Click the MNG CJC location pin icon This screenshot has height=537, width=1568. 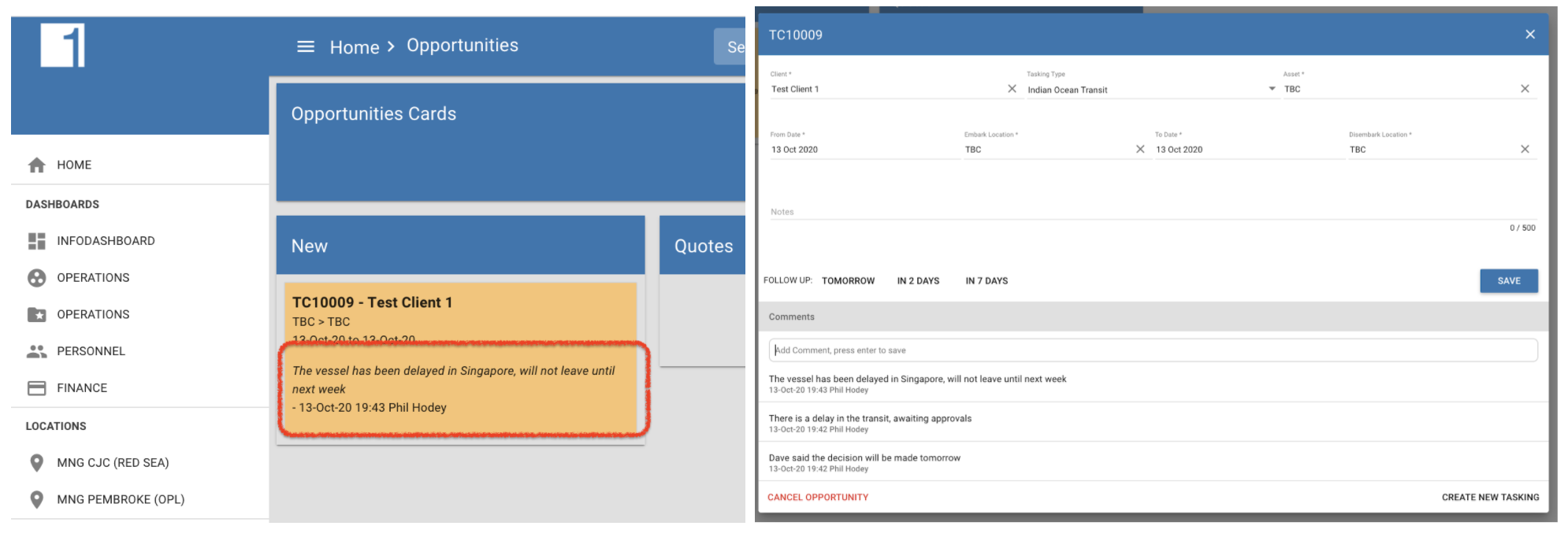pos(37,462)
